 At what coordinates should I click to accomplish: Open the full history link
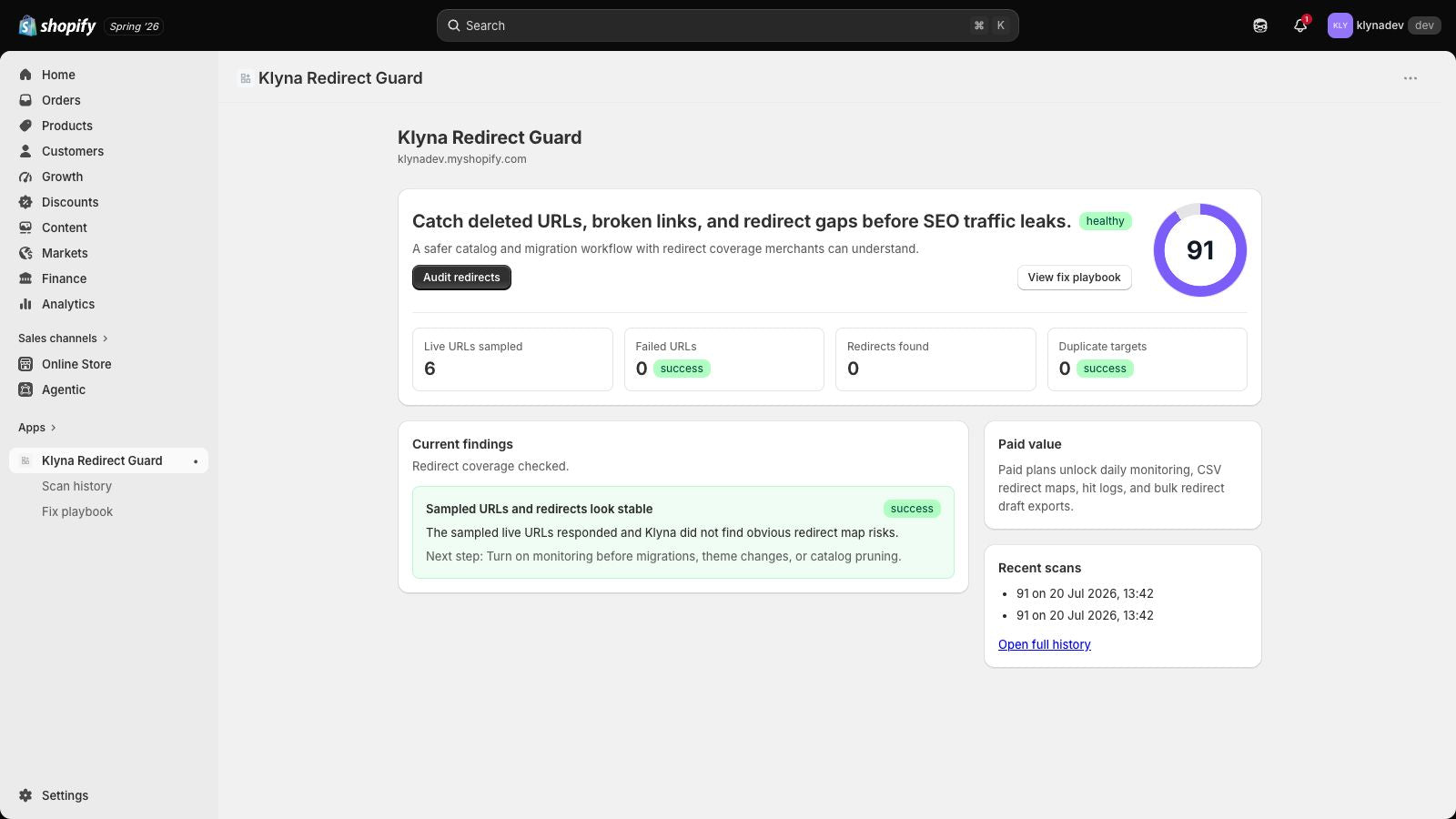[1044, 644]
